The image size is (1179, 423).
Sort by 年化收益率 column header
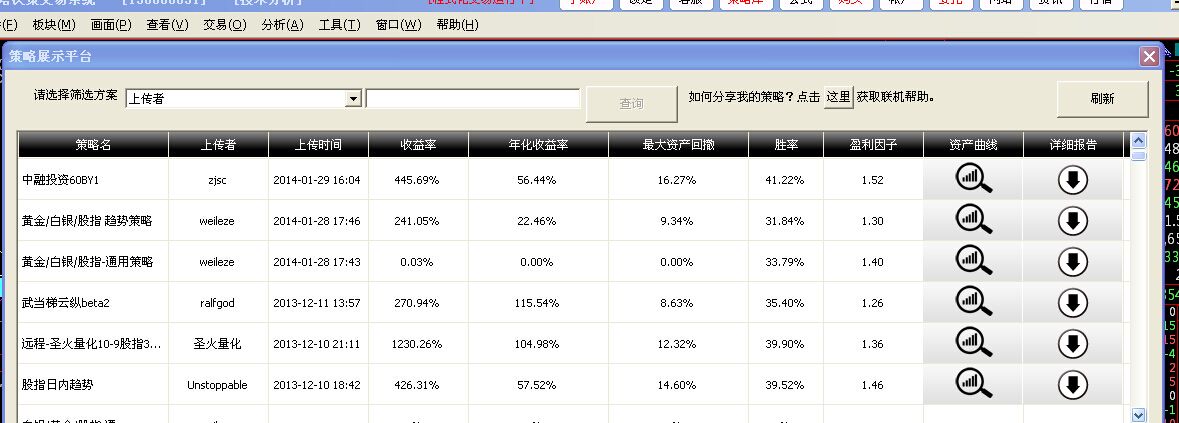[x=537, y=145]
